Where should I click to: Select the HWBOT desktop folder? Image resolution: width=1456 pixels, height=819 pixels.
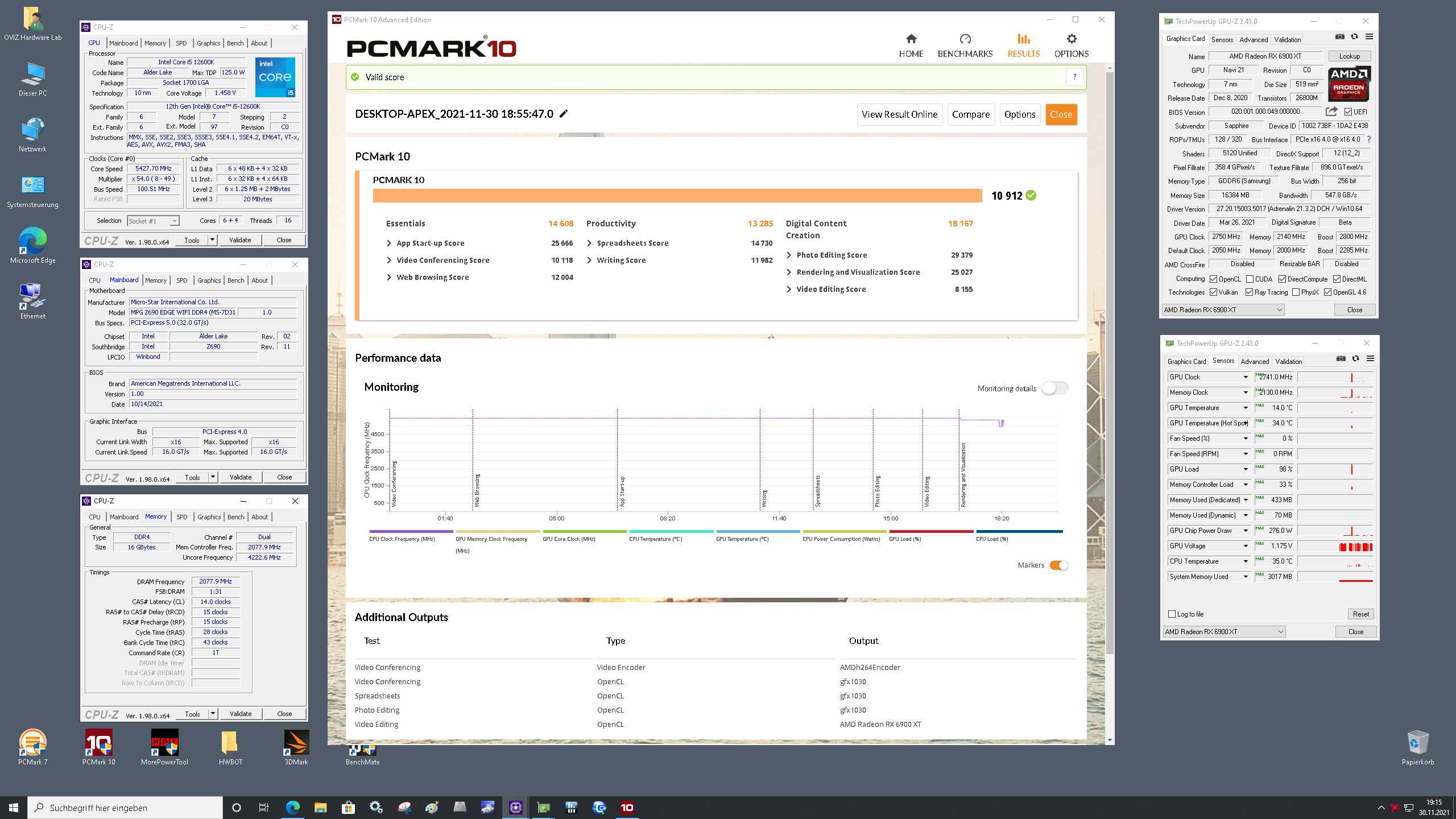(230, 747)
